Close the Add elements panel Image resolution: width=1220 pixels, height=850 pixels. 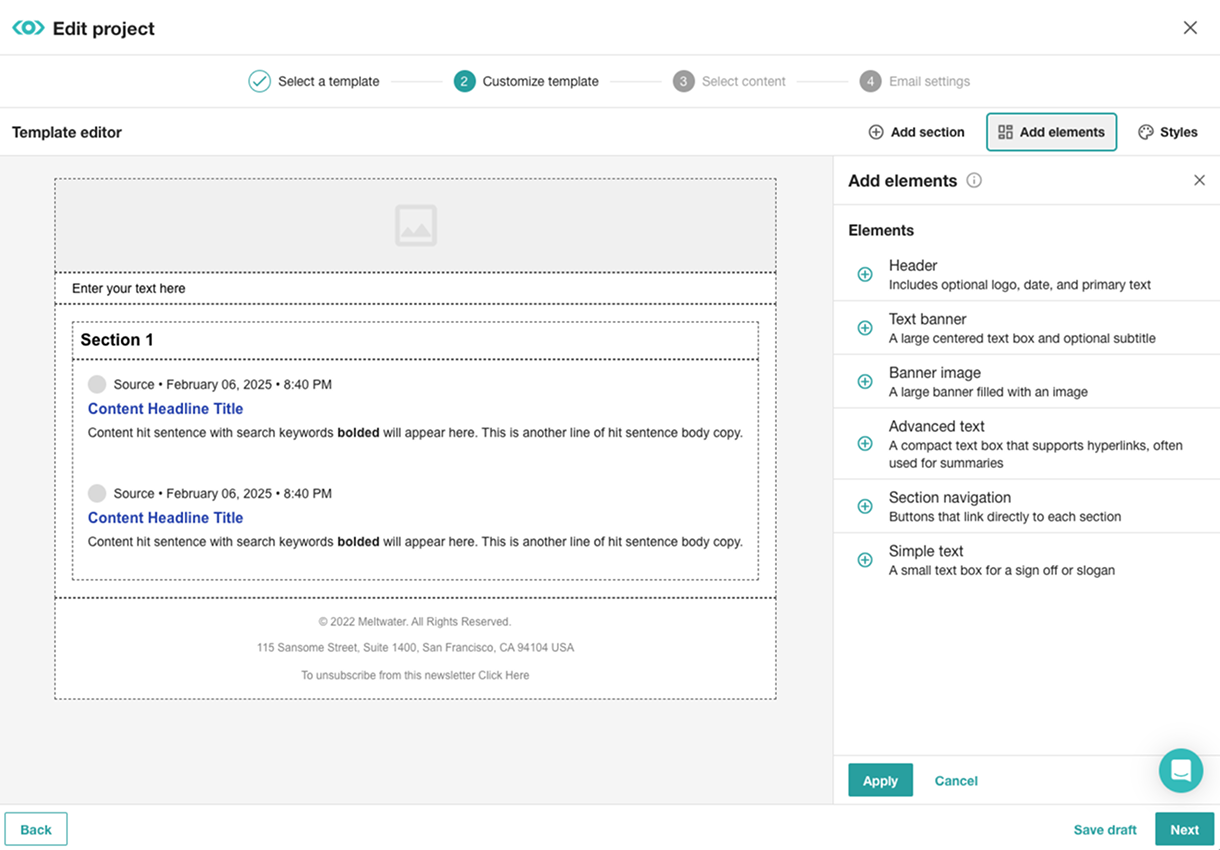tap(1199, 181)
